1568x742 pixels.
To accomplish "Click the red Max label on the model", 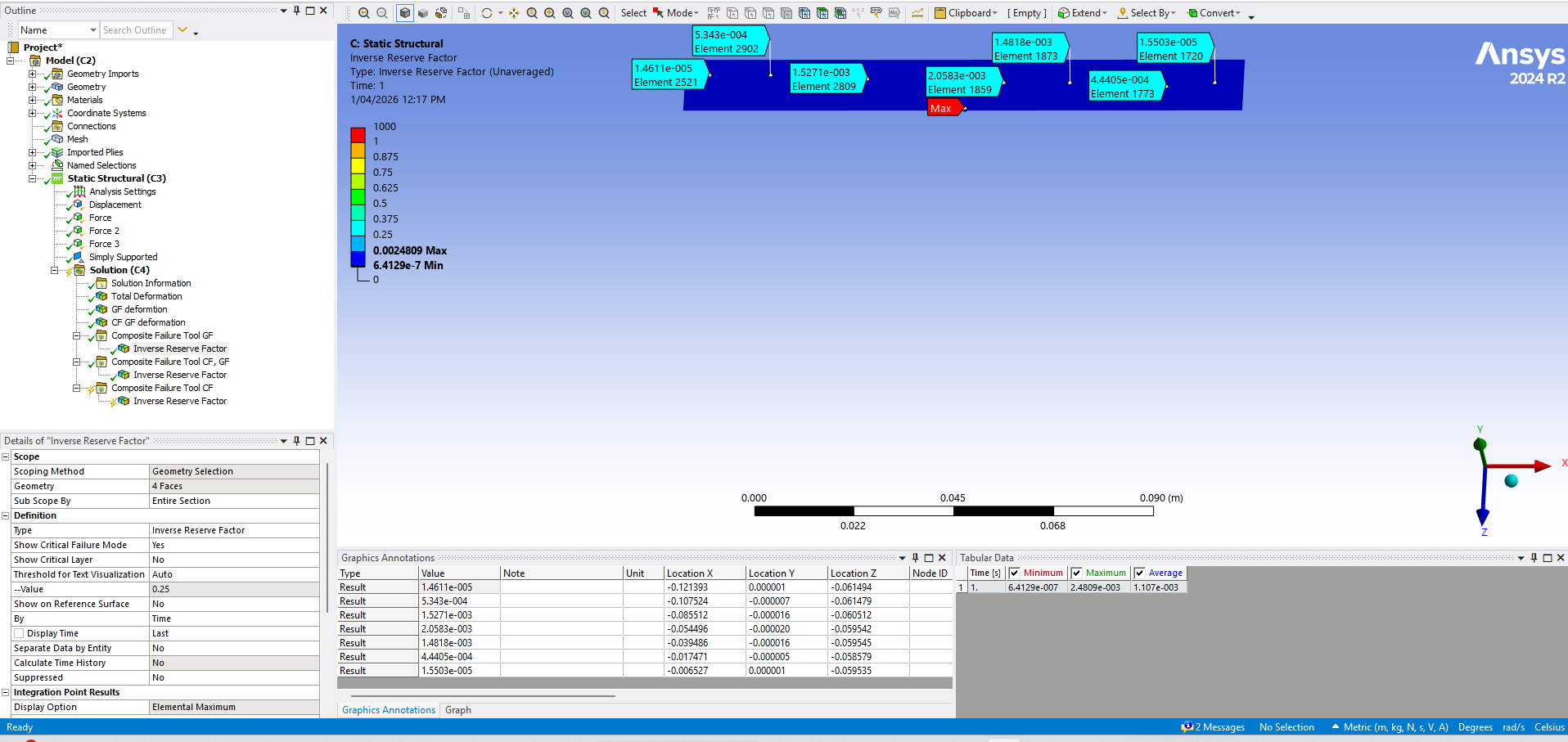I will tap(944, 108).
